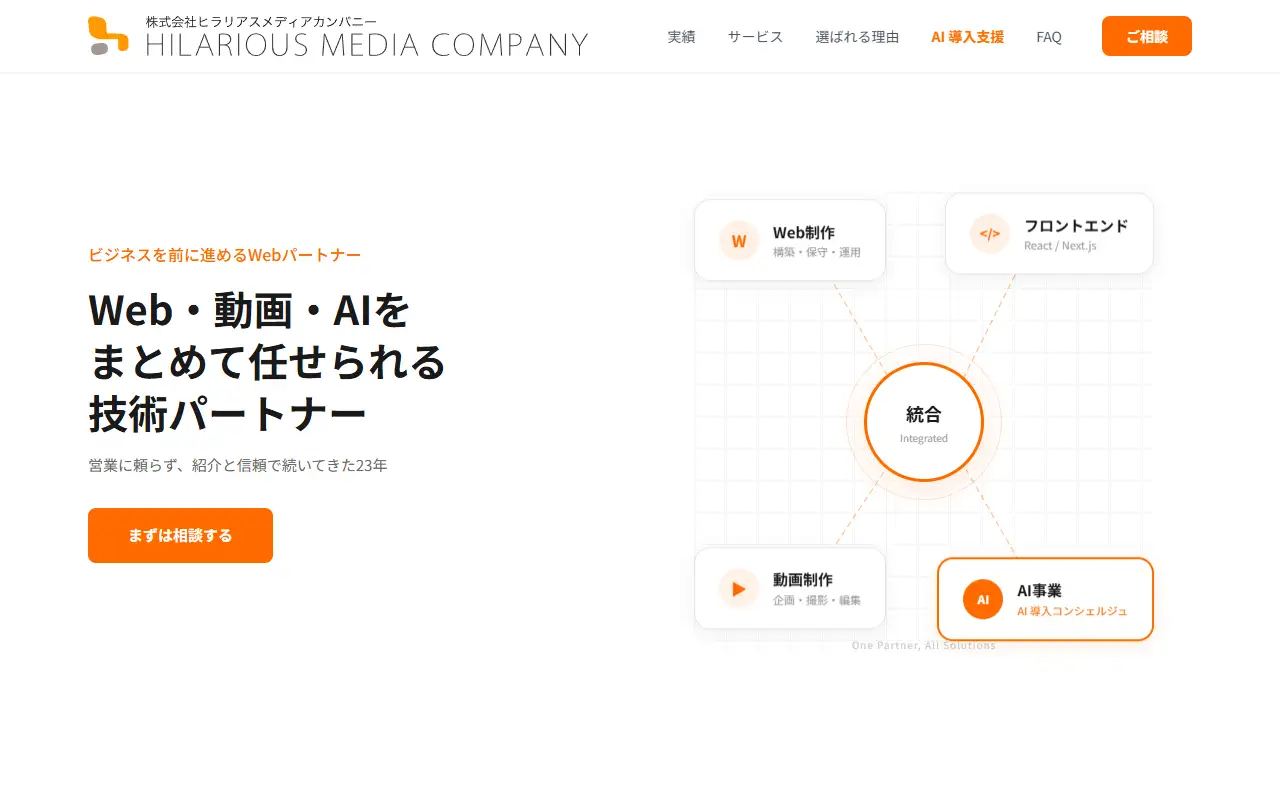
Task: Click the 企画・撮影・編集 subtitle
Action: [817, 600]
